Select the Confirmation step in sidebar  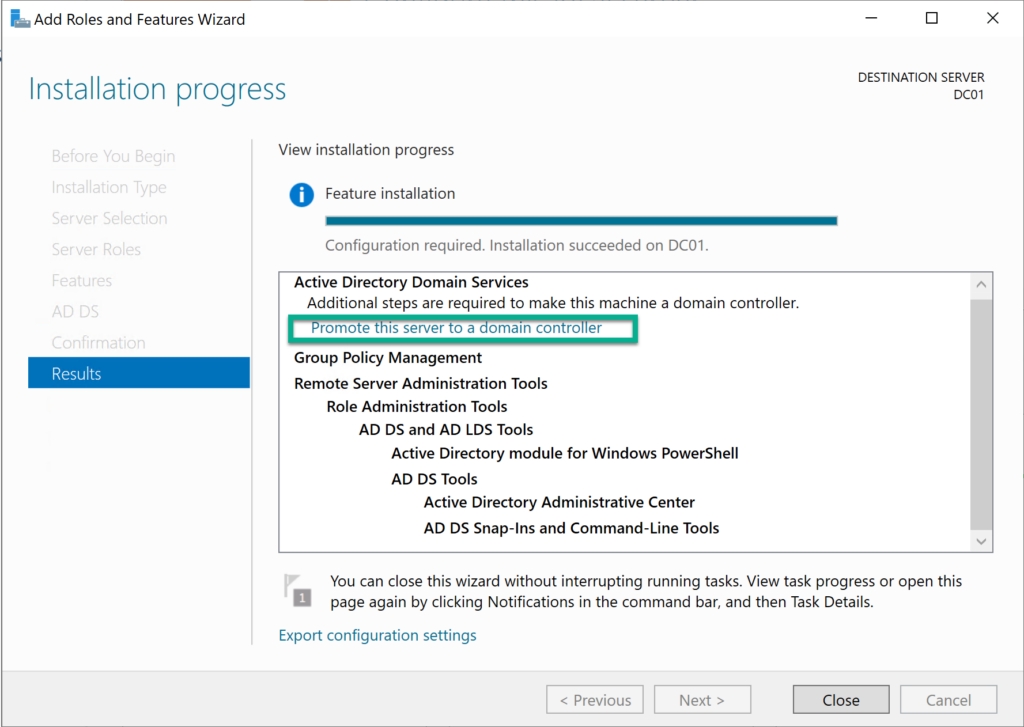(x=98, y=342)
